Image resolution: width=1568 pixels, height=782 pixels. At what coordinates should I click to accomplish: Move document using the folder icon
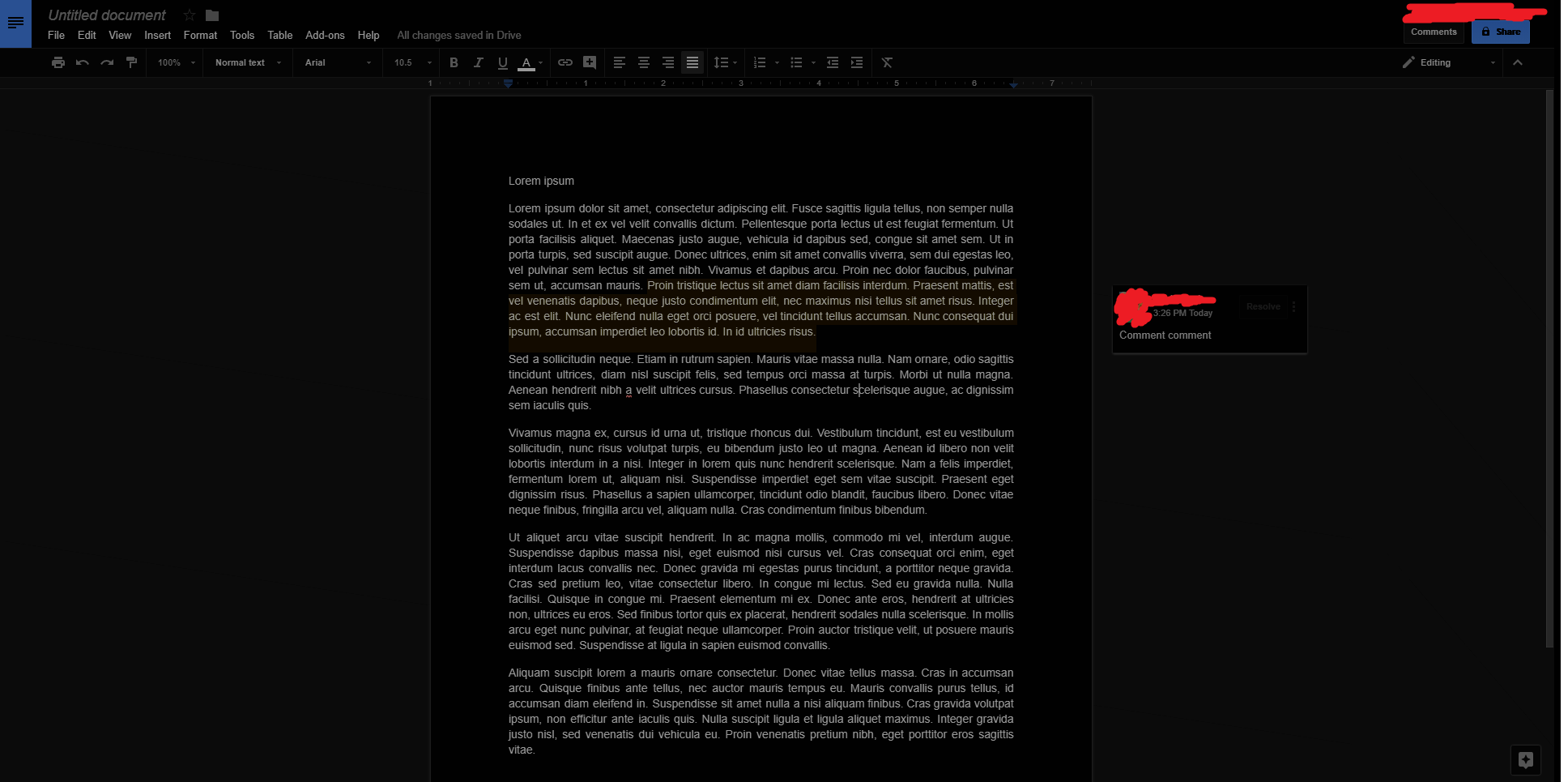pos(212,15)
